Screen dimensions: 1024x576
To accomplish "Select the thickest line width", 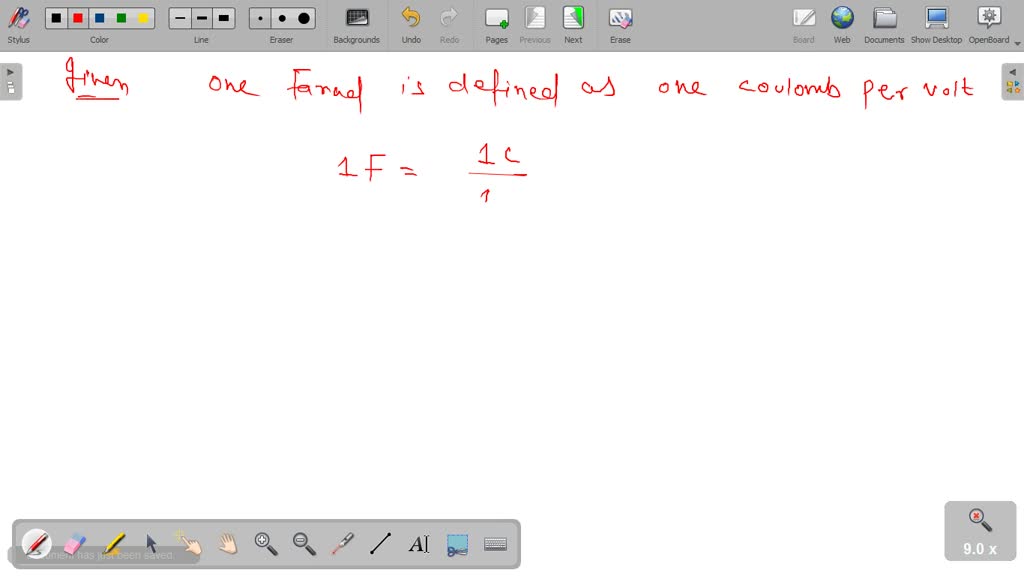I will pos(223,17).
